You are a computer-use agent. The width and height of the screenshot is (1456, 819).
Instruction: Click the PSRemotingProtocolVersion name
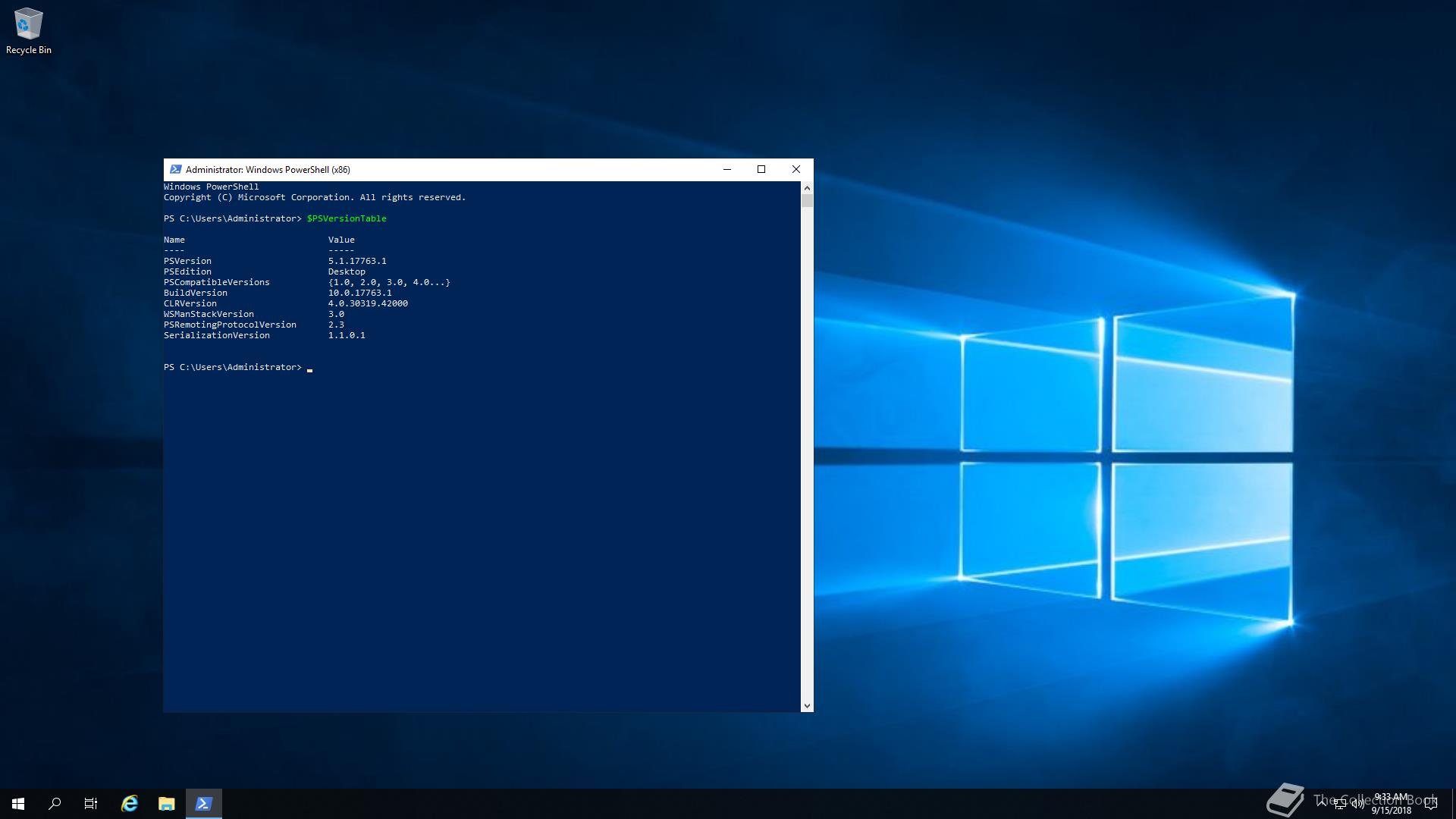(230, 325)
